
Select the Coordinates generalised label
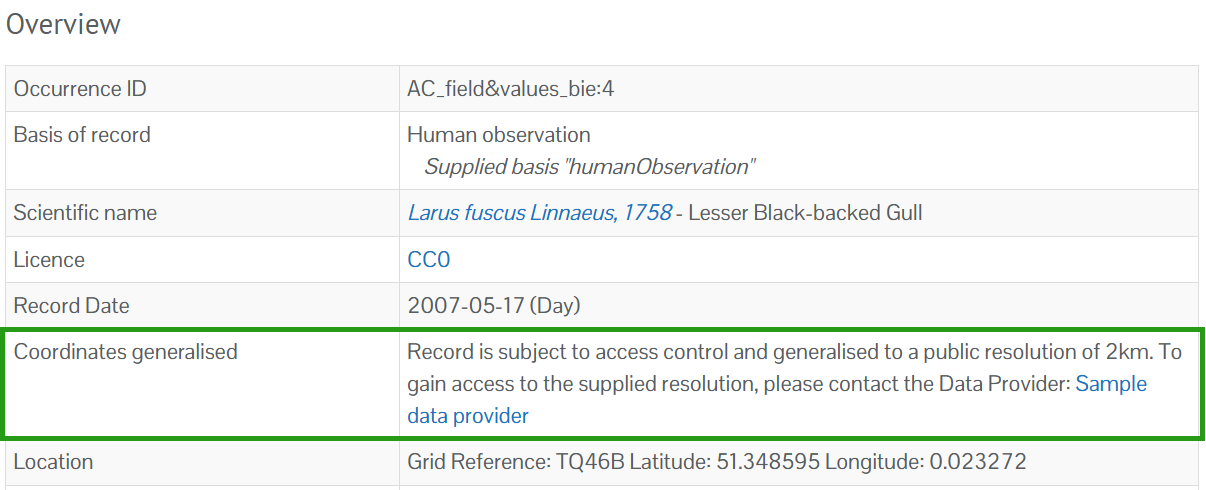[126, 352]
